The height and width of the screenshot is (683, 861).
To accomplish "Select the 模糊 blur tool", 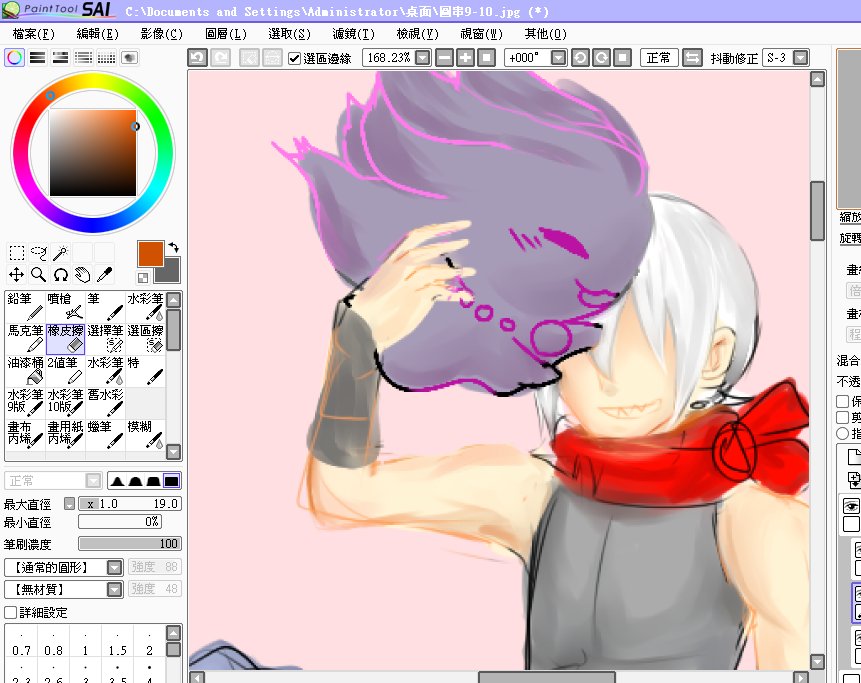I will click(x=146, y=435).
